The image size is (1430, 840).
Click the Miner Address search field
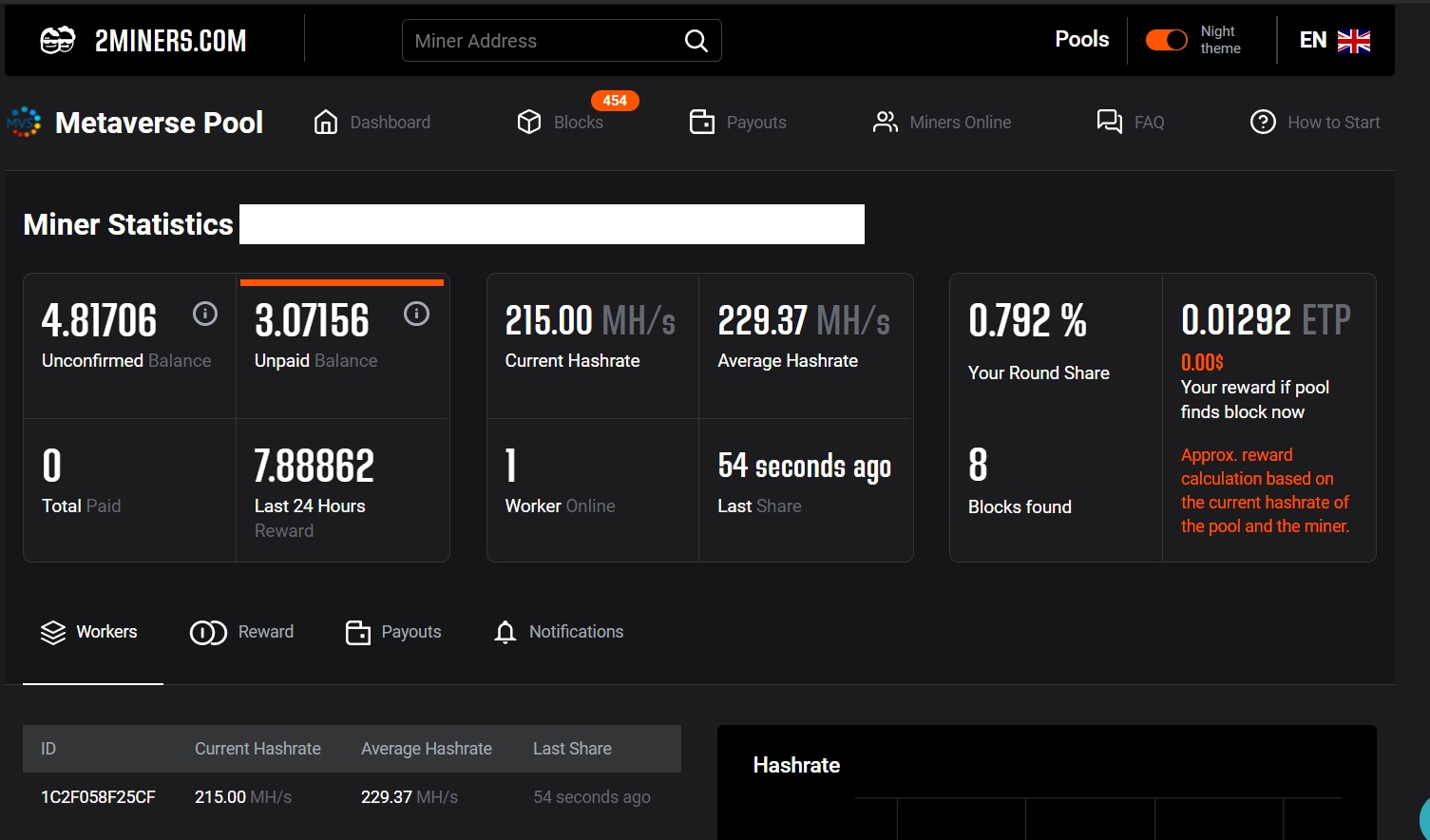[562, 41]
